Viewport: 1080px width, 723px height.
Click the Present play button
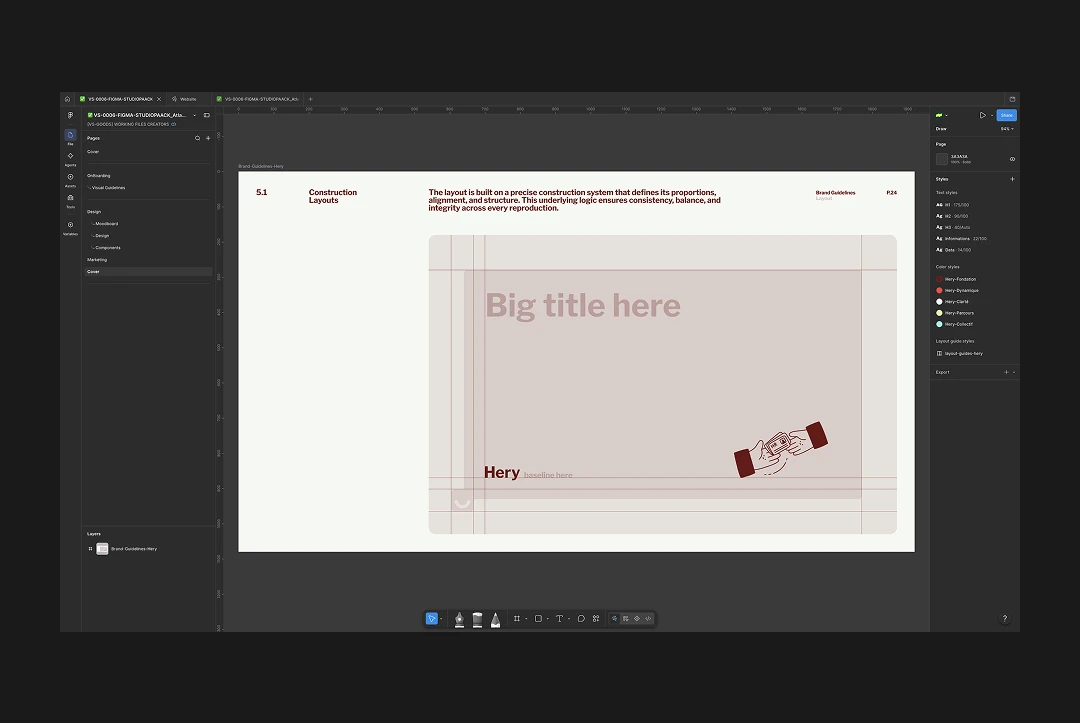coord(983,115)
